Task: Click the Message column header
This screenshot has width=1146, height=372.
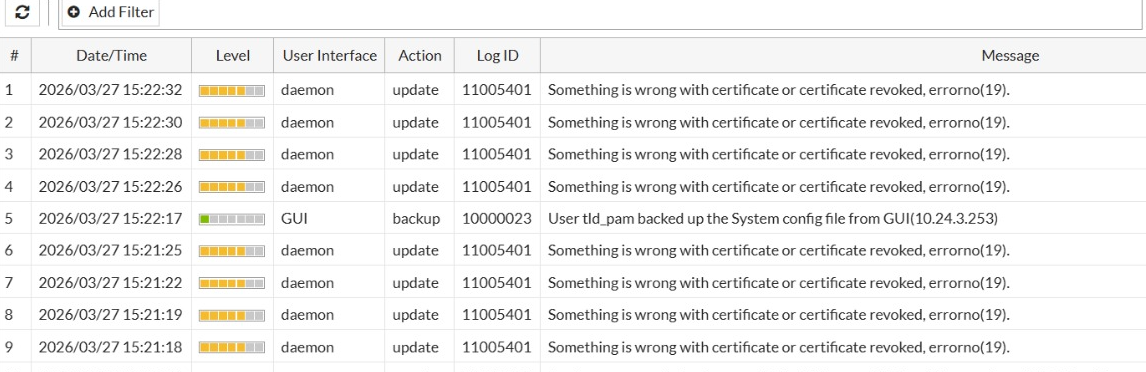Action: (1010, 56)
